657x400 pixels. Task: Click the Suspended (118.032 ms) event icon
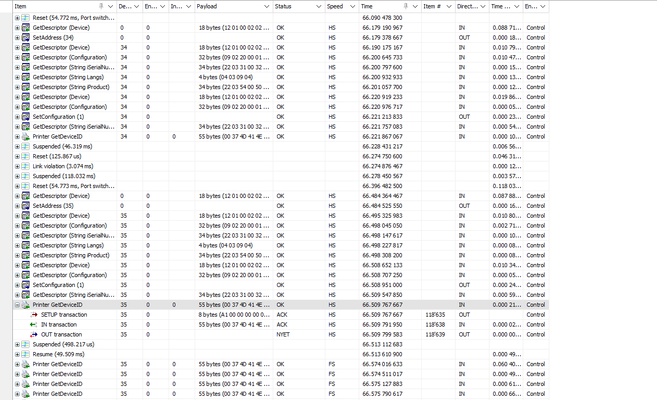pyautogui.click(x=26, y=176)
